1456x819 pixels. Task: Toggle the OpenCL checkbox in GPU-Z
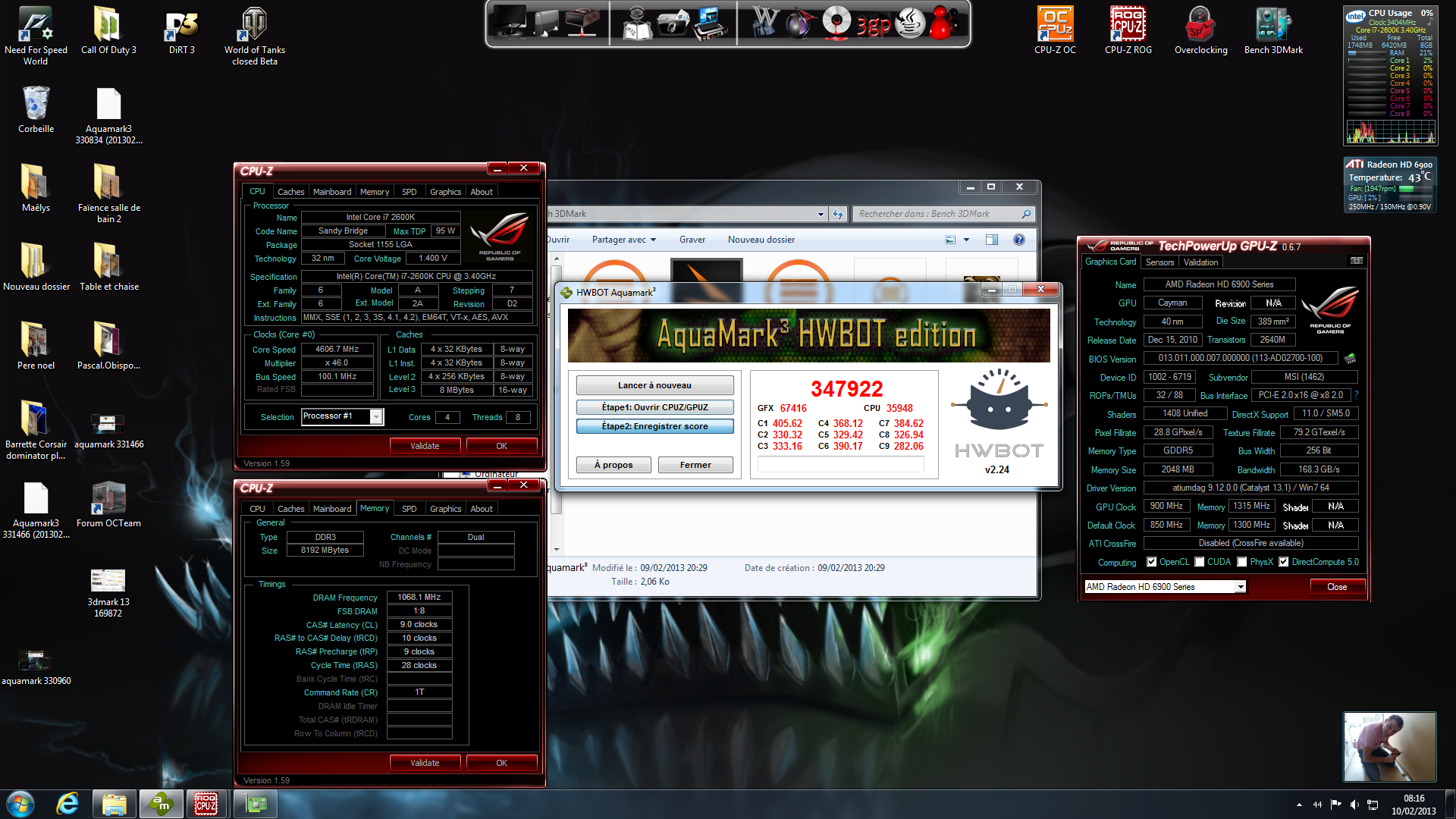tap(1151, 562)
